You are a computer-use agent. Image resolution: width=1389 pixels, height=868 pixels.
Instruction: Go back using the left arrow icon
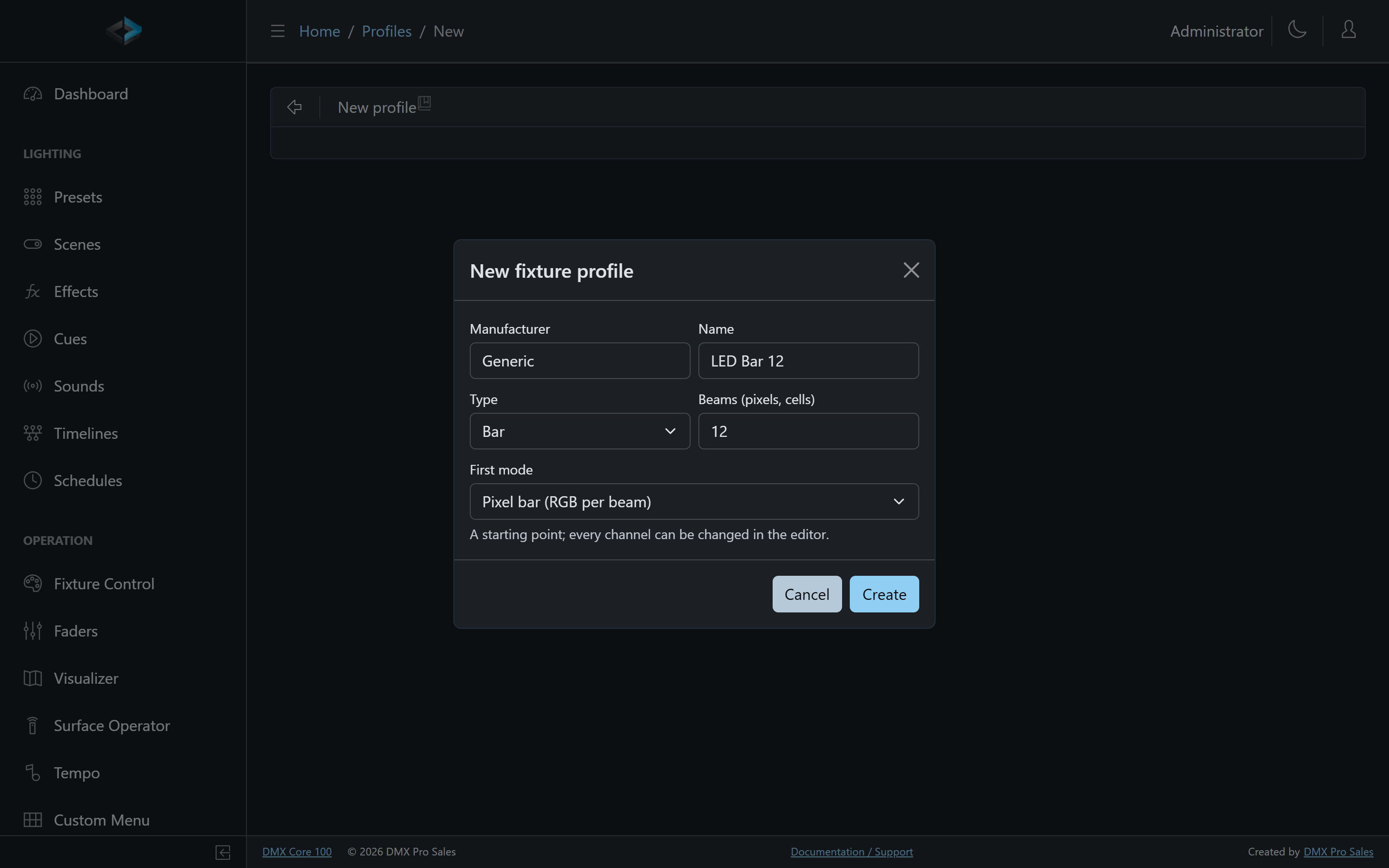(295, 107)
